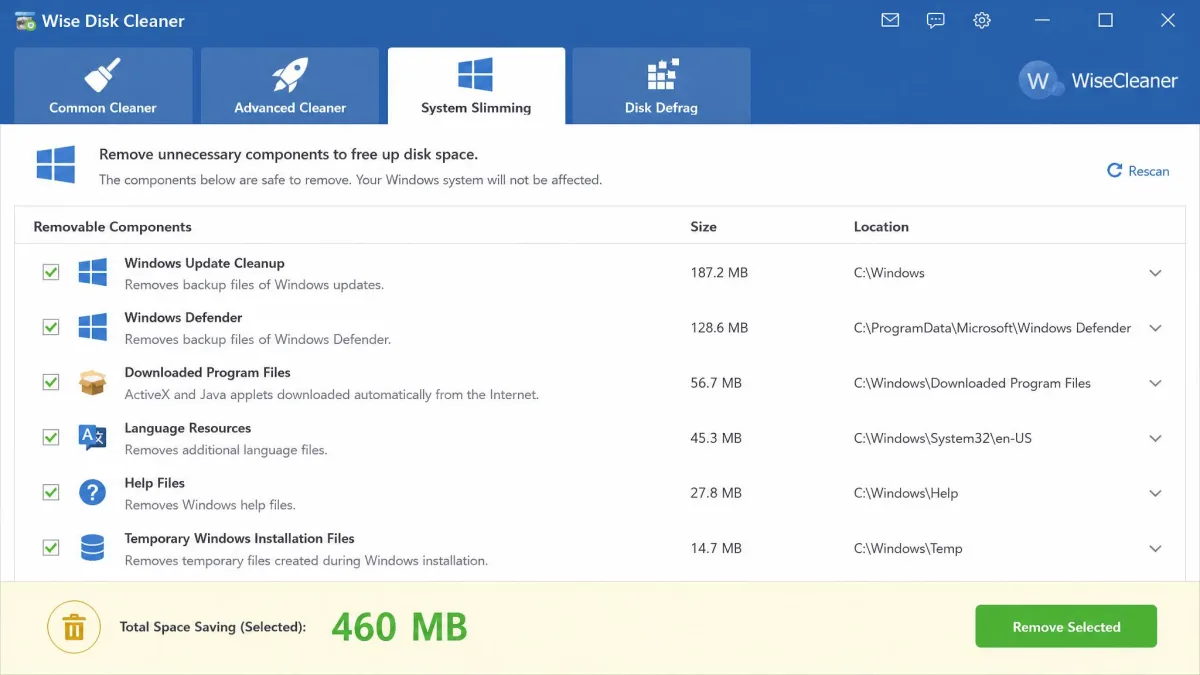Screen dimensions: 1200x675
Task: Deselect the Help Files checkbox
Action: tap(50, 492)
